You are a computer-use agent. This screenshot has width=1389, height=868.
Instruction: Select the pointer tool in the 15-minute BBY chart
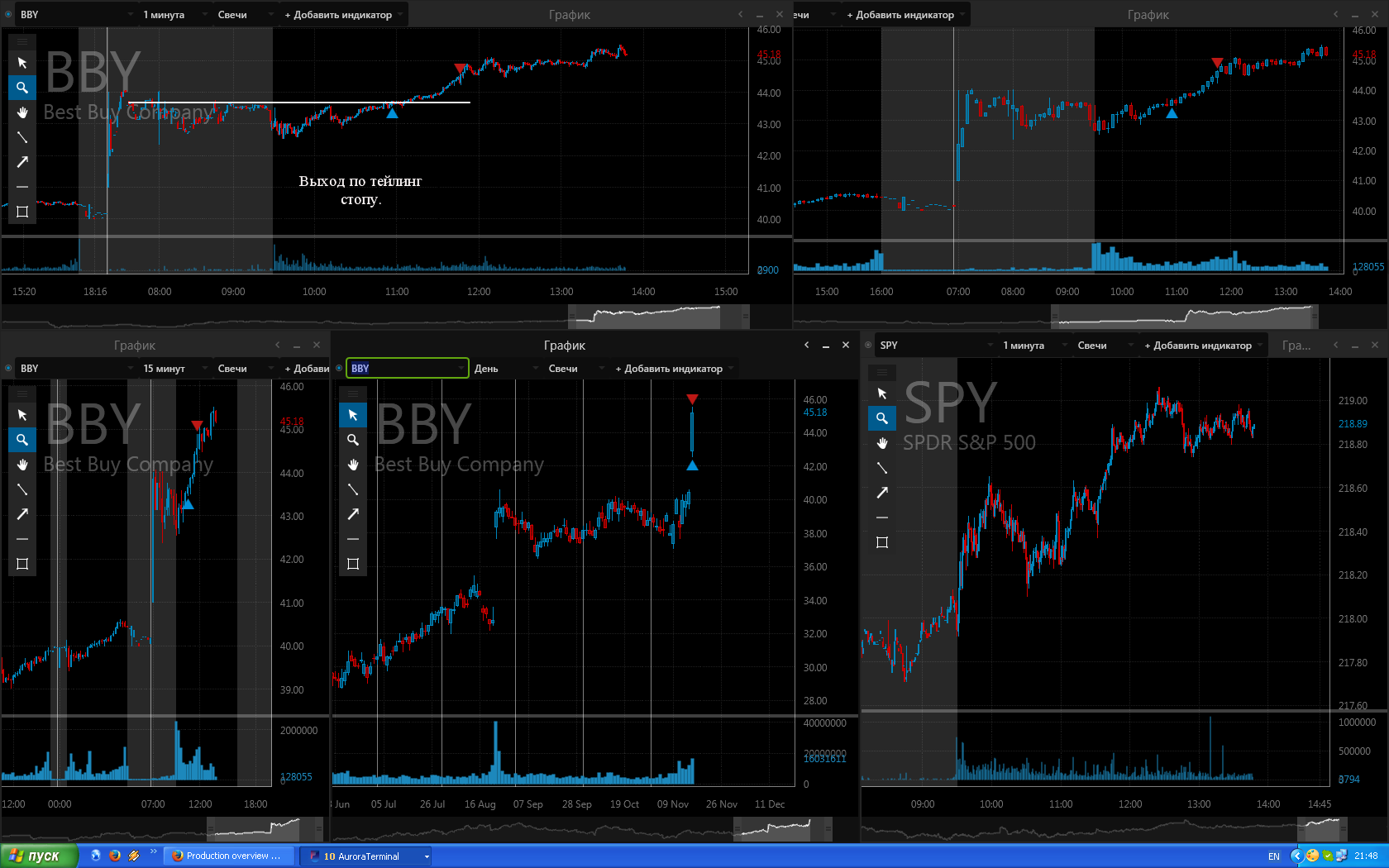[22, 415]
